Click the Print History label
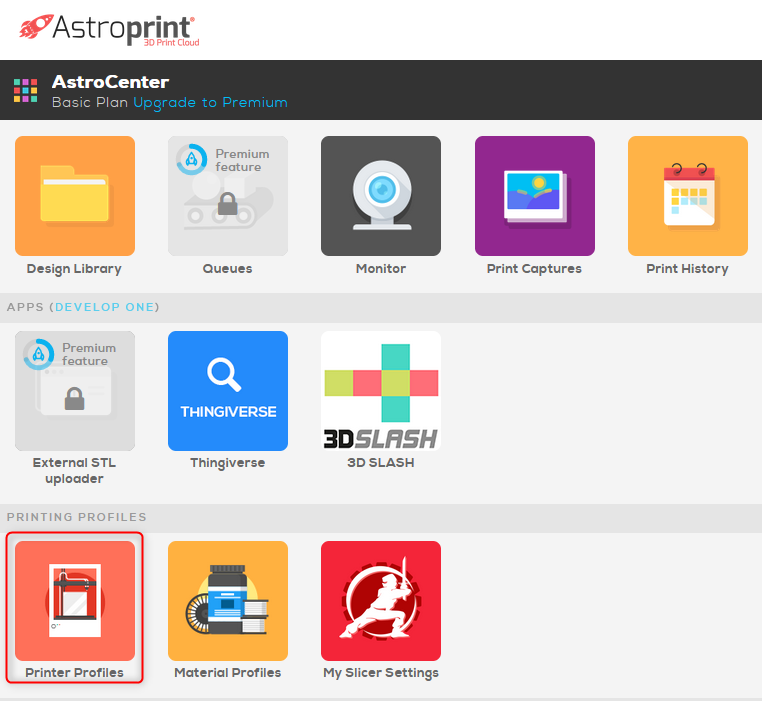The width and height of the screenshot is (762, 701). pos(687,269)
